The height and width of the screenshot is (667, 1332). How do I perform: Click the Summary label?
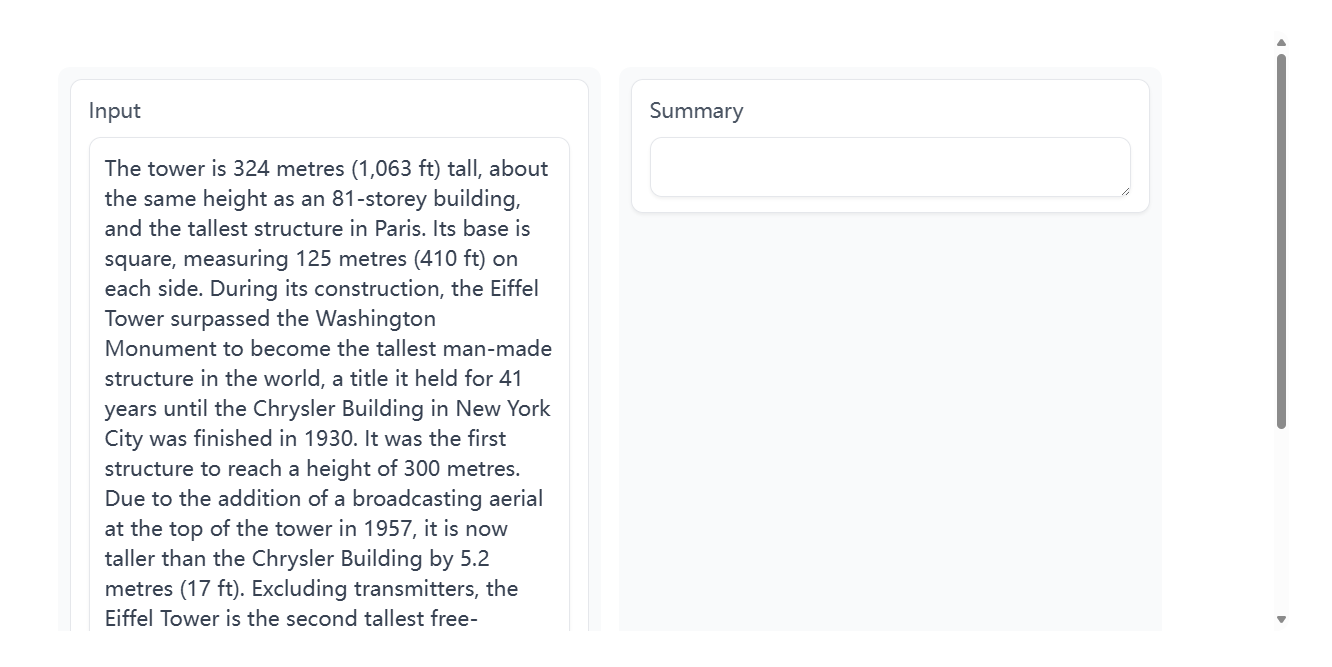[696, 111]
